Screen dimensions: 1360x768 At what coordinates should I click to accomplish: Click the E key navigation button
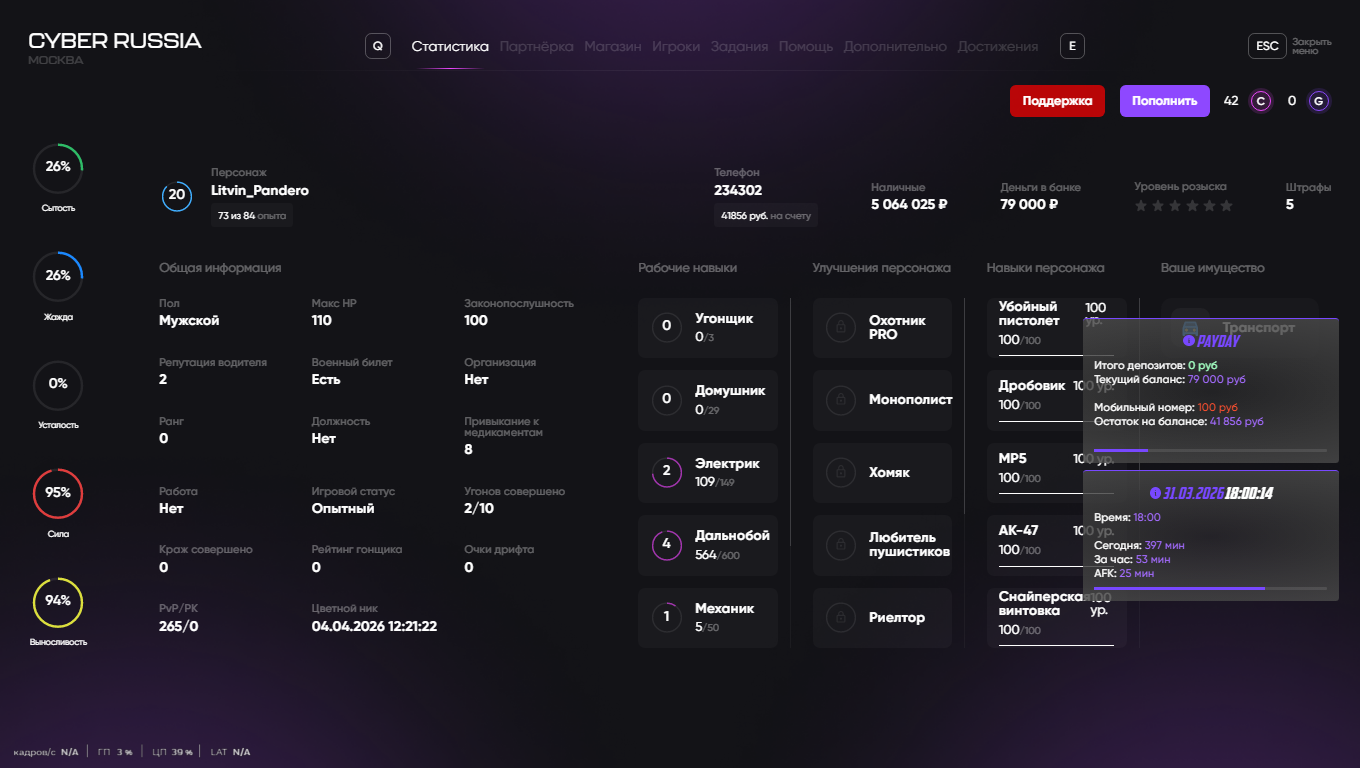pyautogui.click(x=1072, y=46)
